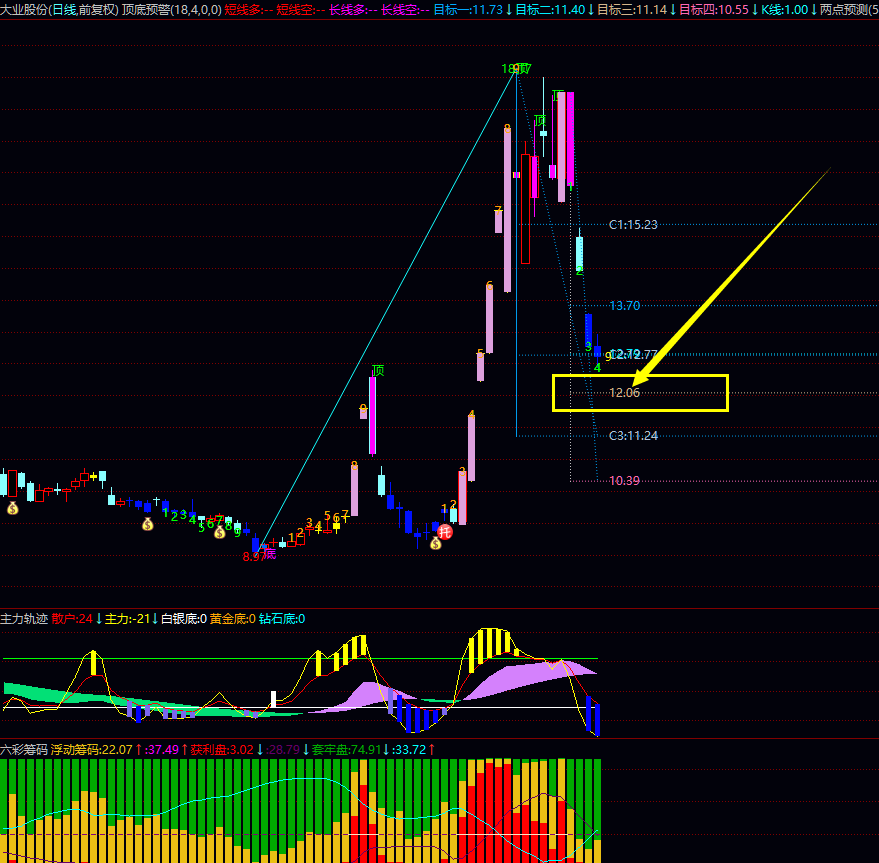Image resolution: width=879 pixels, height=863 pixels.
Task: Click the green 顶 label above the mid-chart magenta candle
Action: [x=378, y=370]
